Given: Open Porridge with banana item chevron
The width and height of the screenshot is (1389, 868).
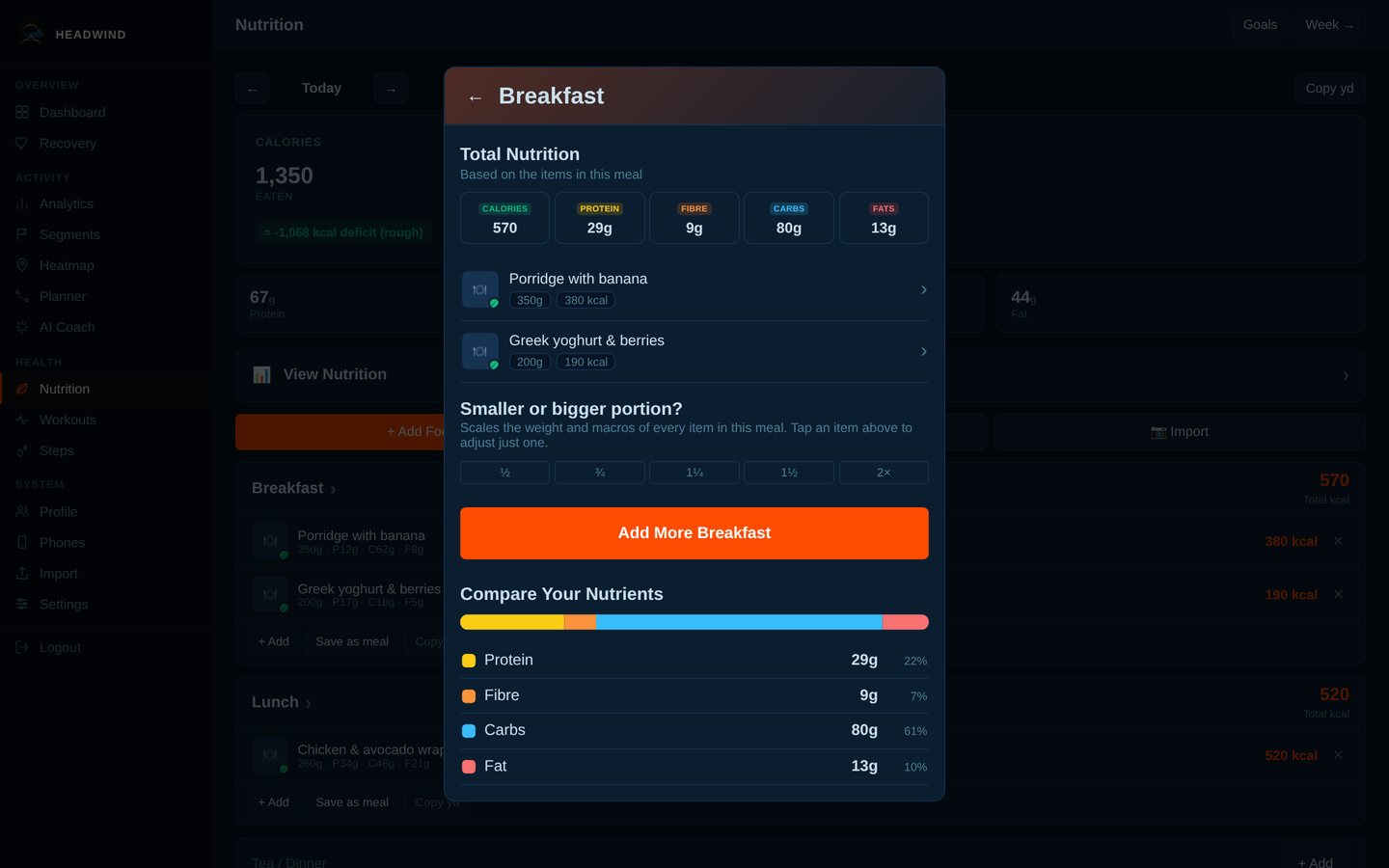Looking at the screenshot, I should click(x=923, y=289).
